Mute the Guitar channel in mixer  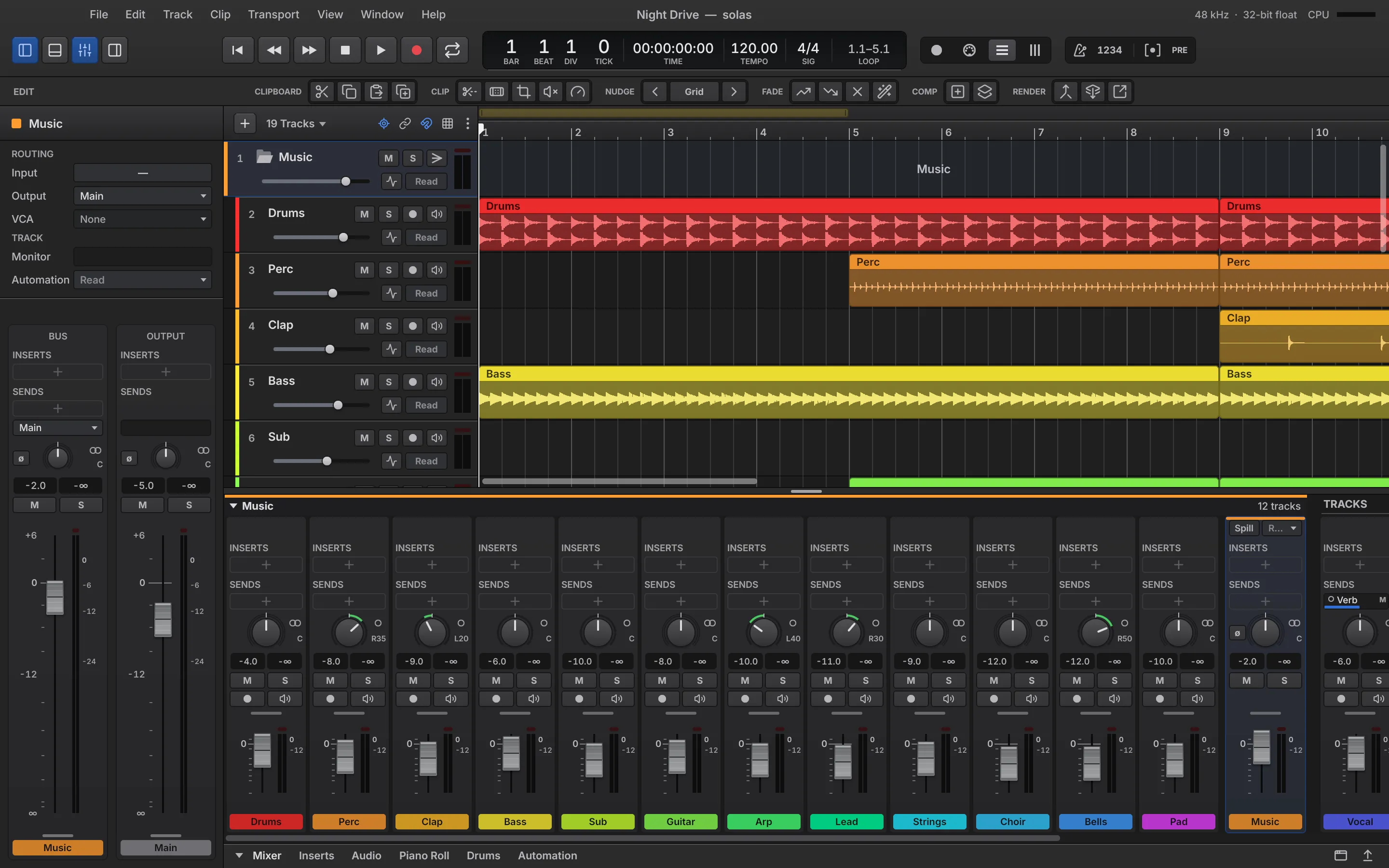pyautogui.click(x=662, y=680)
